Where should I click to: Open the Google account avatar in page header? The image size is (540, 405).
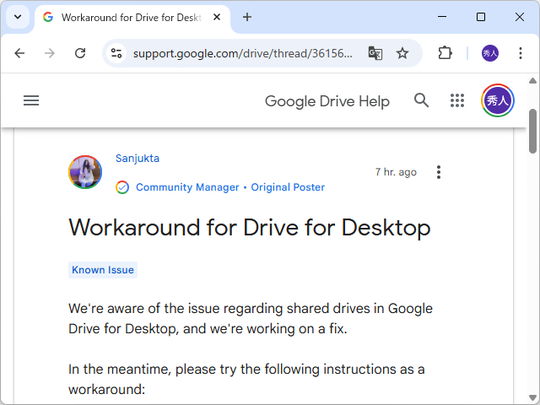(x=497, y=101)
